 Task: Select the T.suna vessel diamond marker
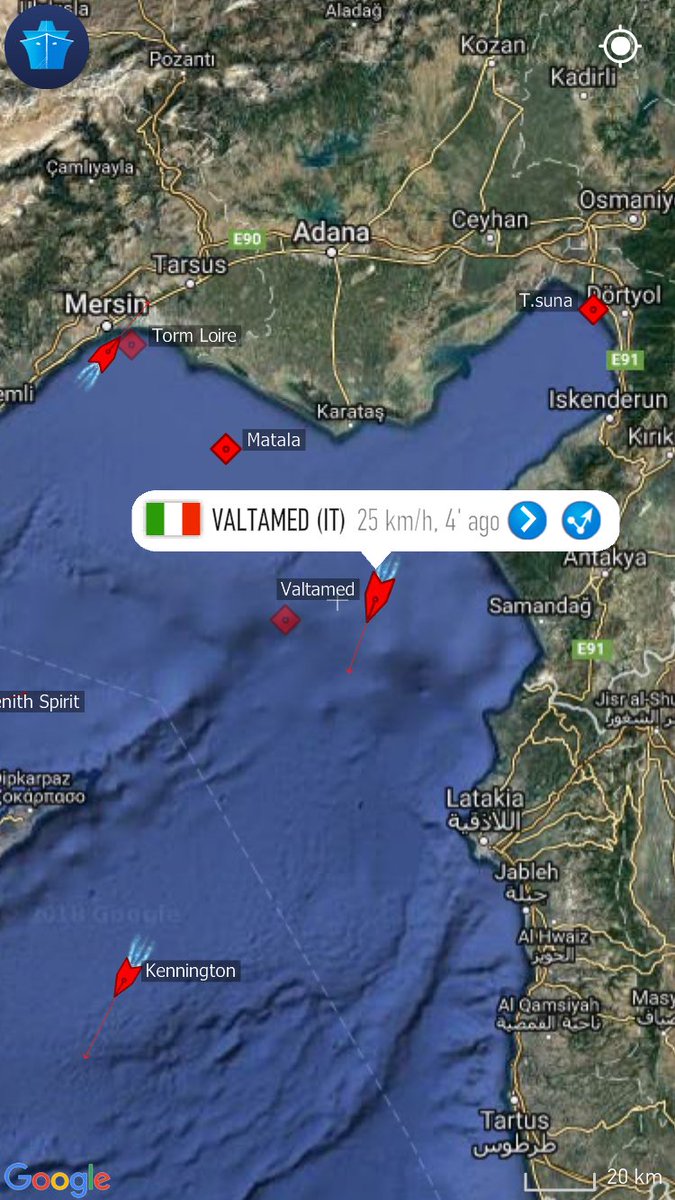(594, 309)
